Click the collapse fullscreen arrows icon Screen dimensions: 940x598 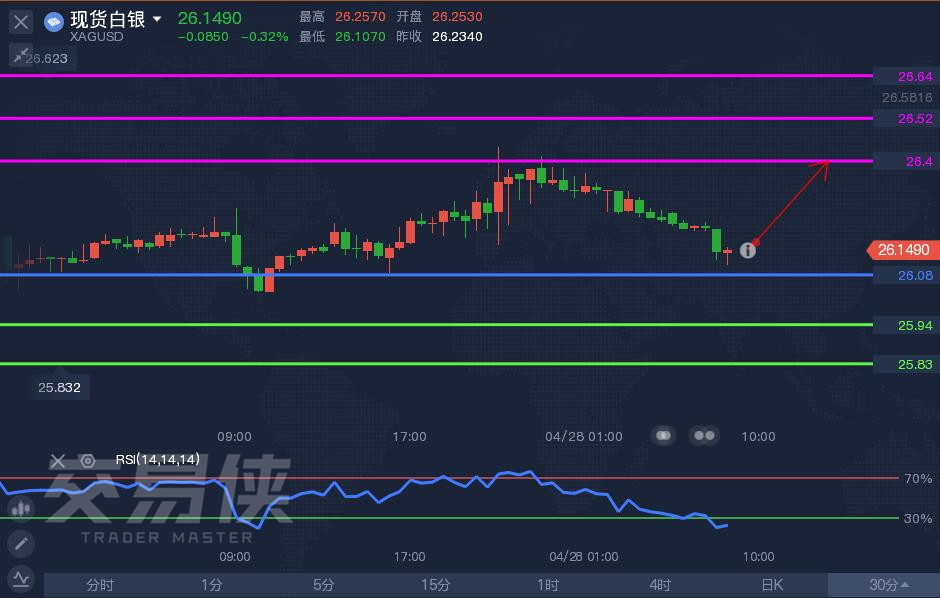pos(20,56)
